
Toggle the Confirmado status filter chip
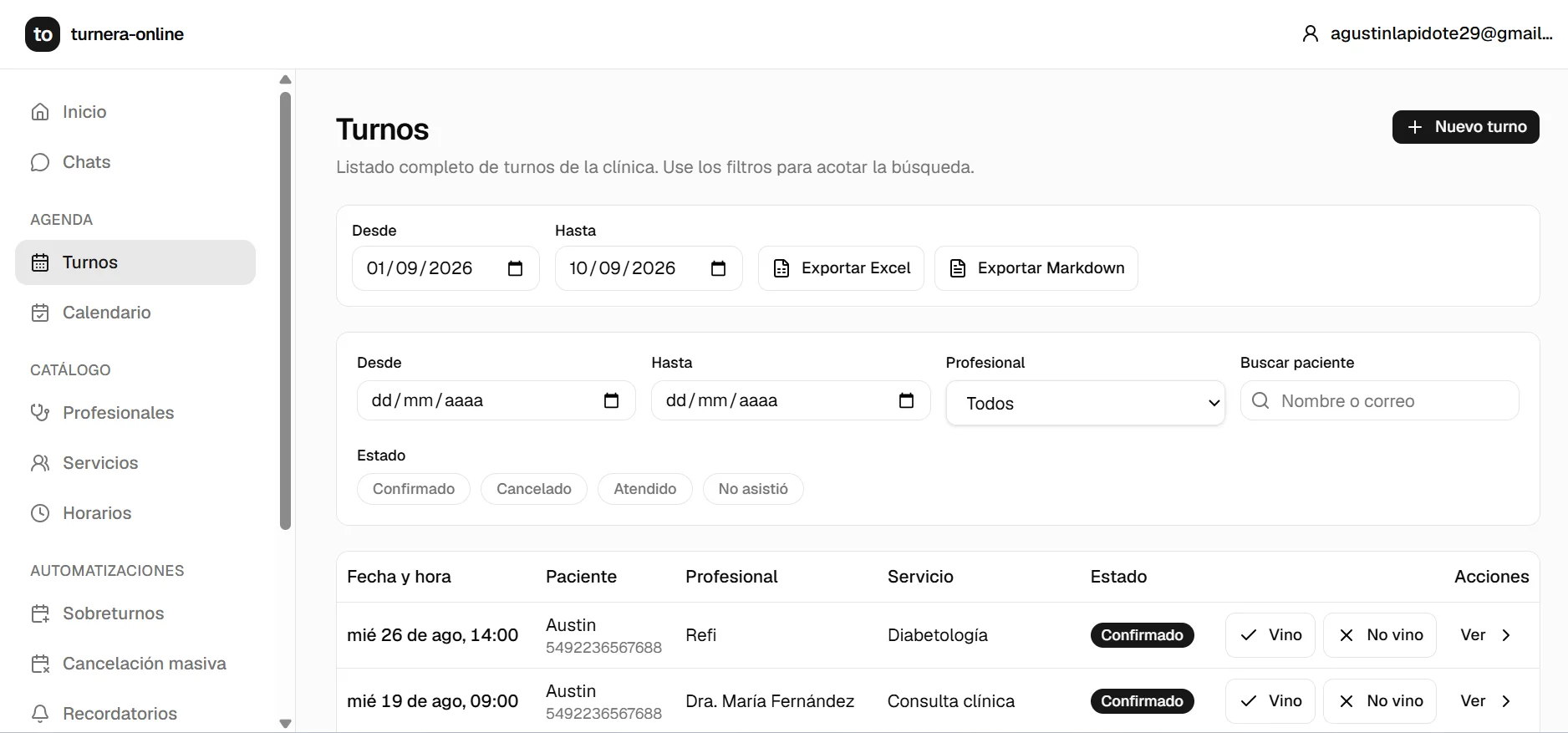tap(414, 489)
